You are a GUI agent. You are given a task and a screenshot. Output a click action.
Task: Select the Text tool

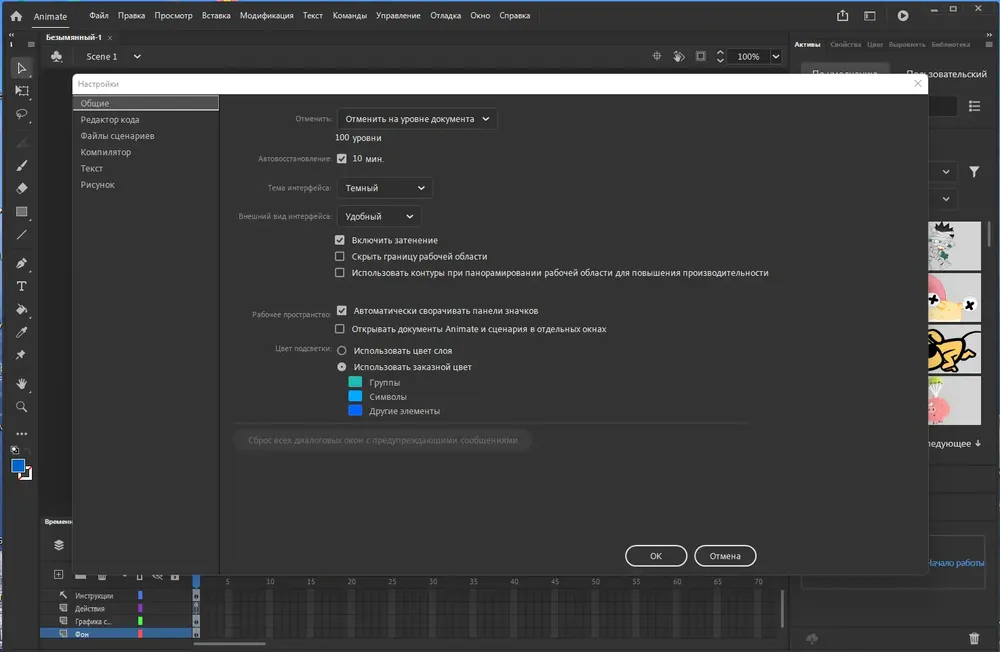point(22,286)
